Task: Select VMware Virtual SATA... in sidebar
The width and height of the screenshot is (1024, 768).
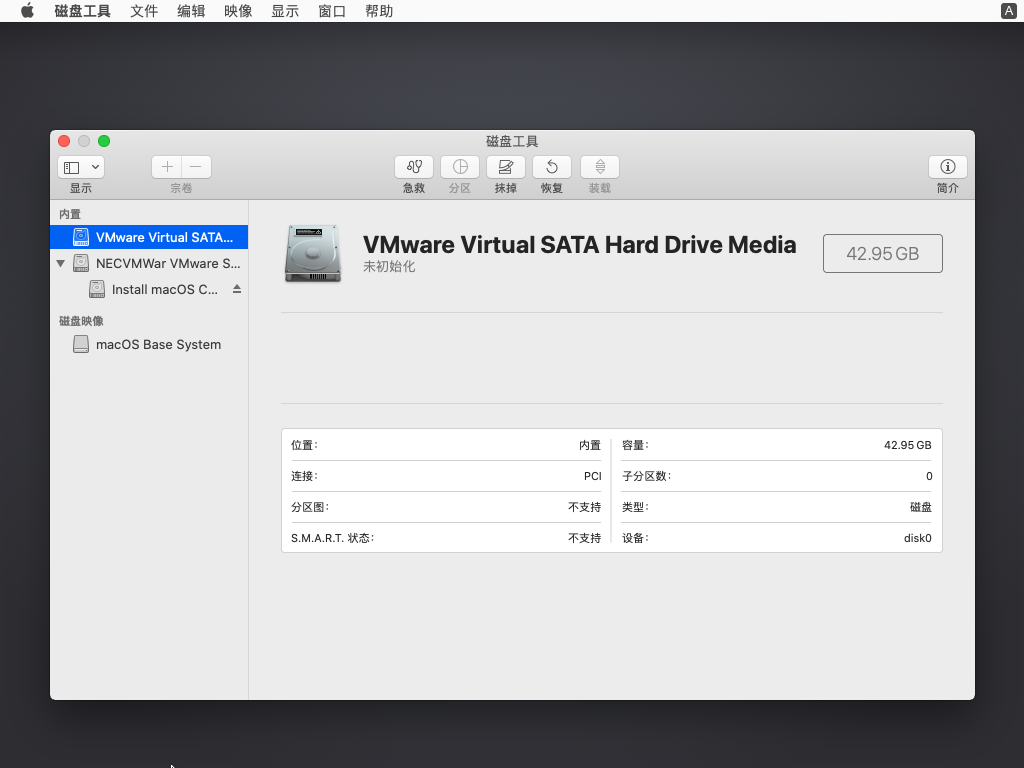Action: point(149,237)
